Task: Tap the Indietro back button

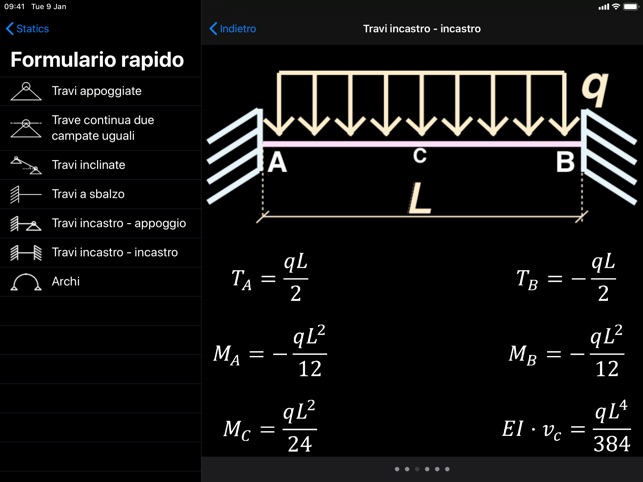Action: [x=233, y=29]
